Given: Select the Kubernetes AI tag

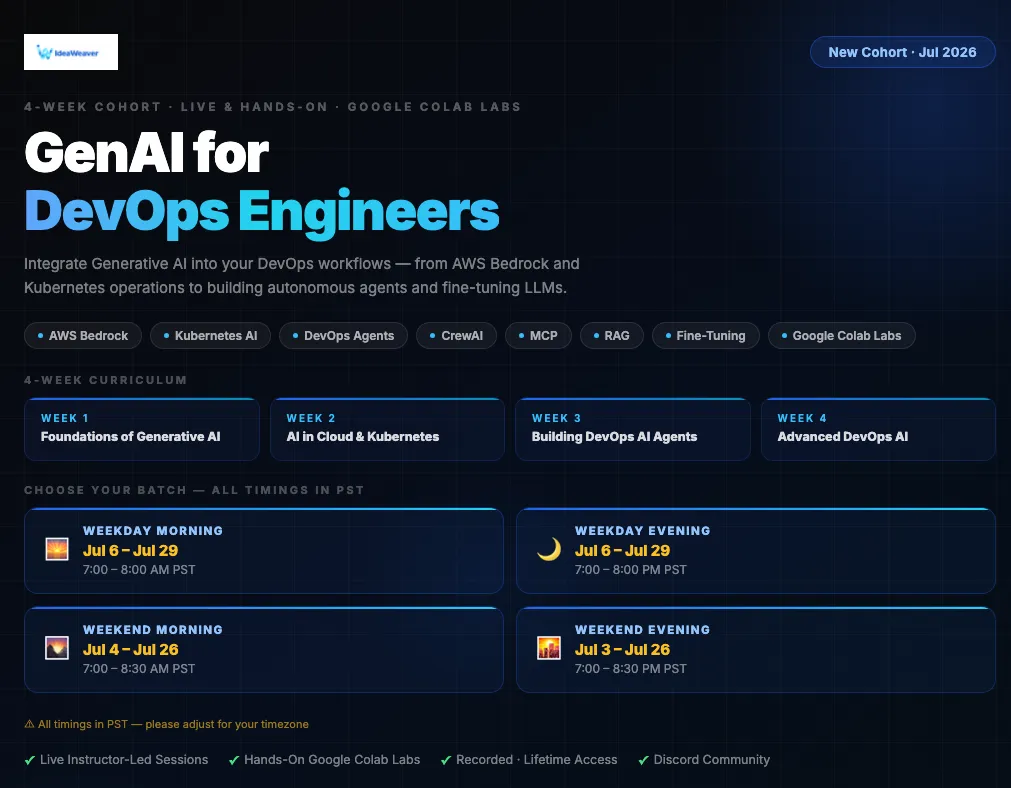Looking at the screenshot, I should tap(210, 335).
